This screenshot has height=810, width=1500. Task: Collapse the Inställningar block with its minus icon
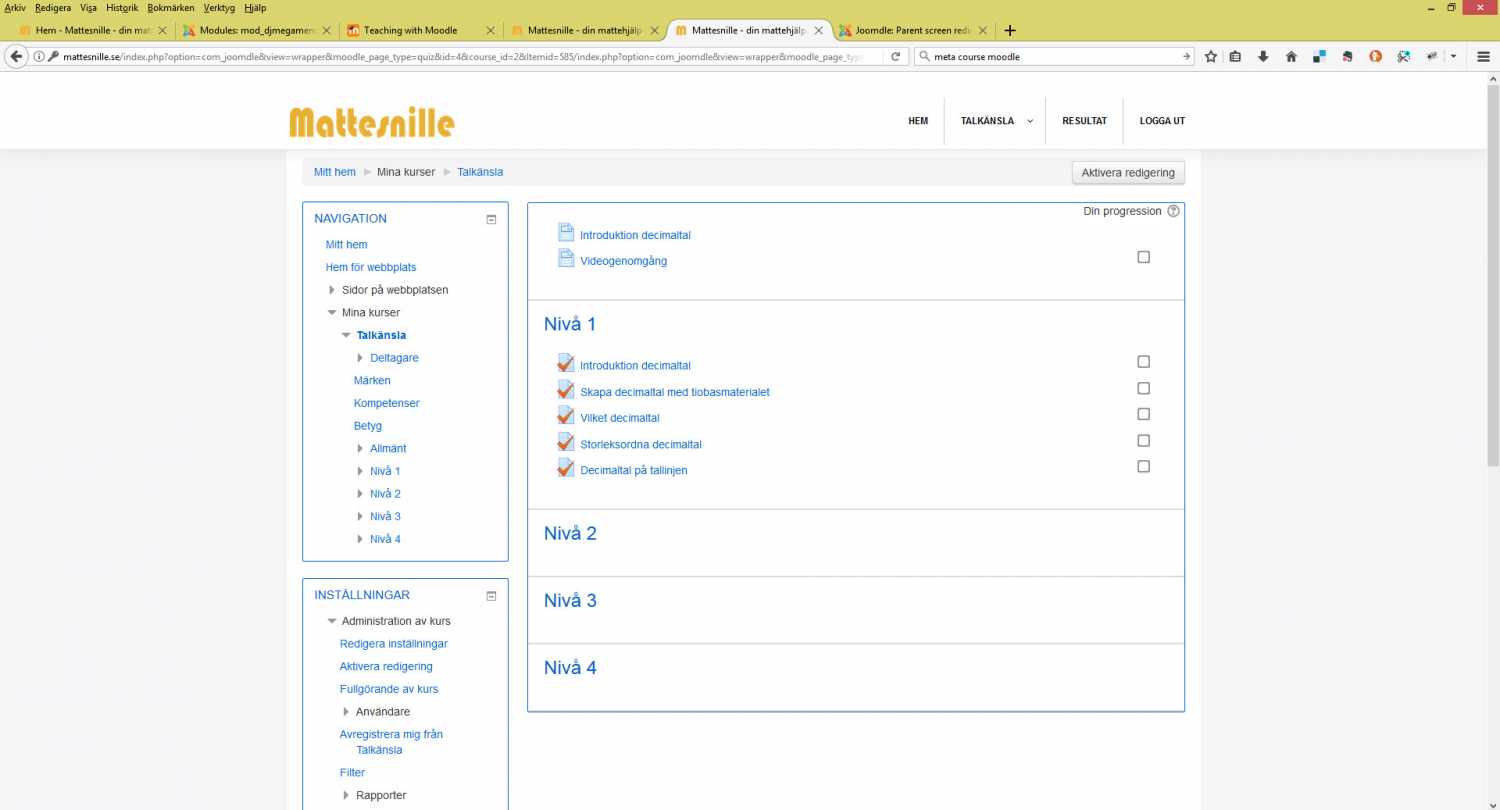pyautogui.click(x=491, y=595)
